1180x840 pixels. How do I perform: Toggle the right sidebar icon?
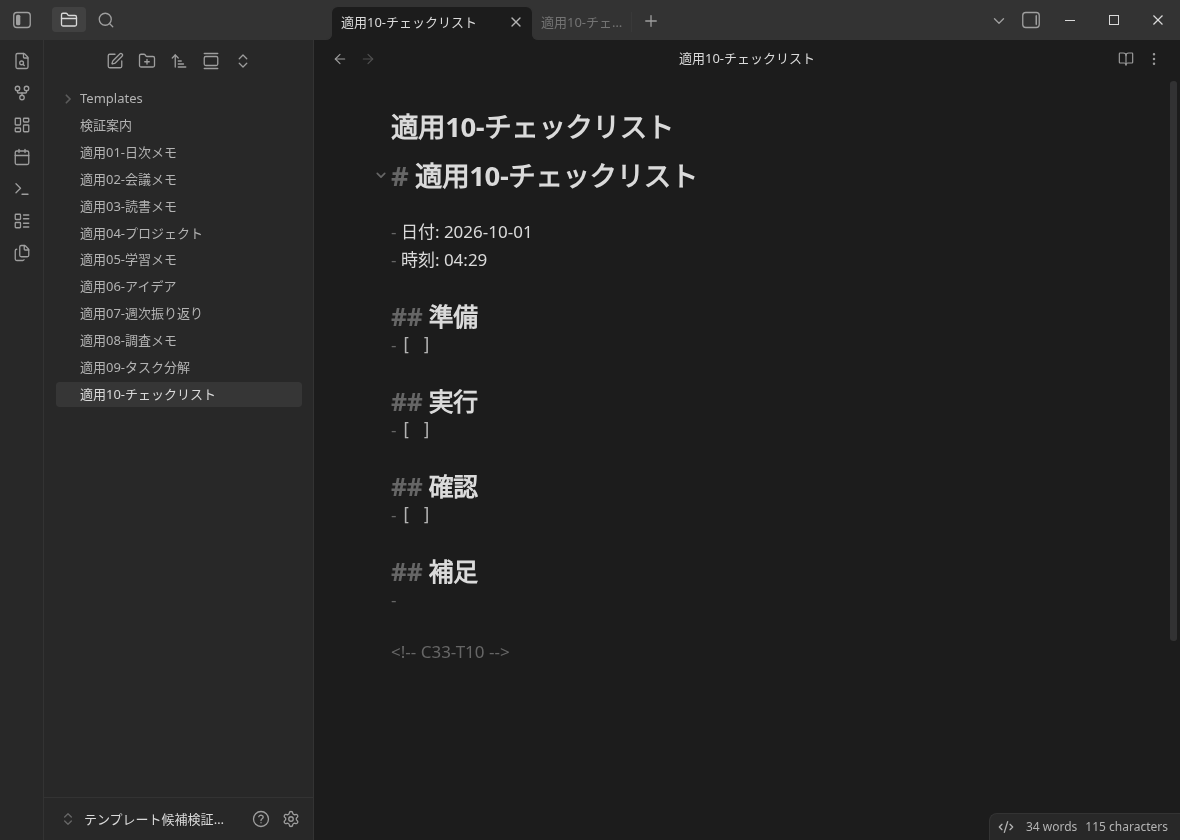(x=1031, y=20)
